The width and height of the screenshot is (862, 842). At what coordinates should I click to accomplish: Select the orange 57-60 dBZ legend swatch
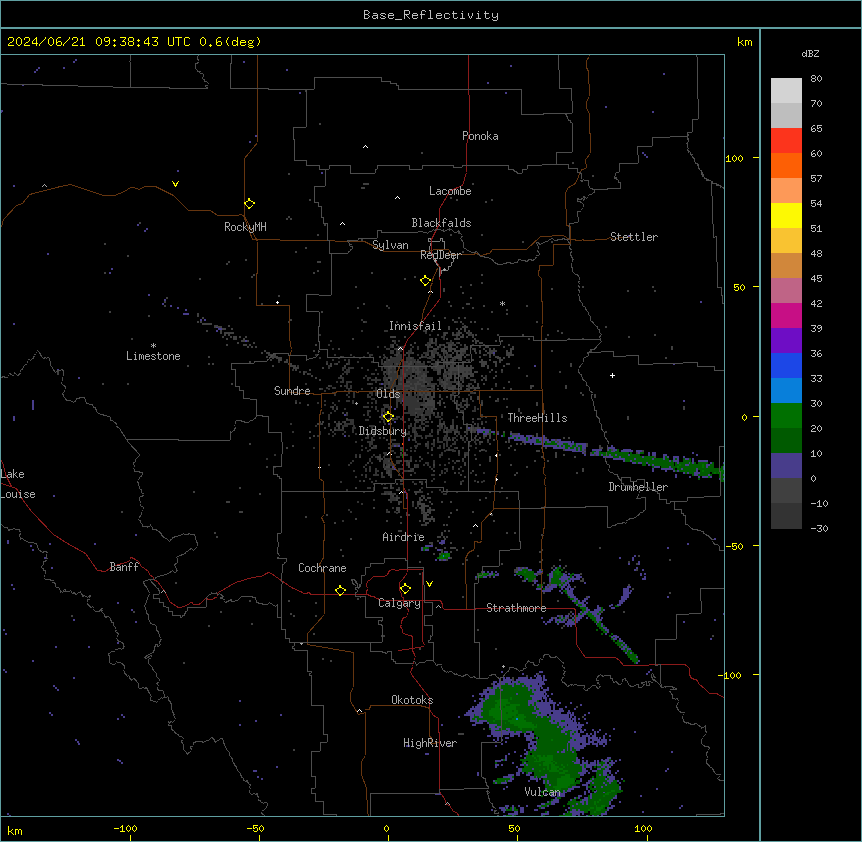(x=786, y=165)
